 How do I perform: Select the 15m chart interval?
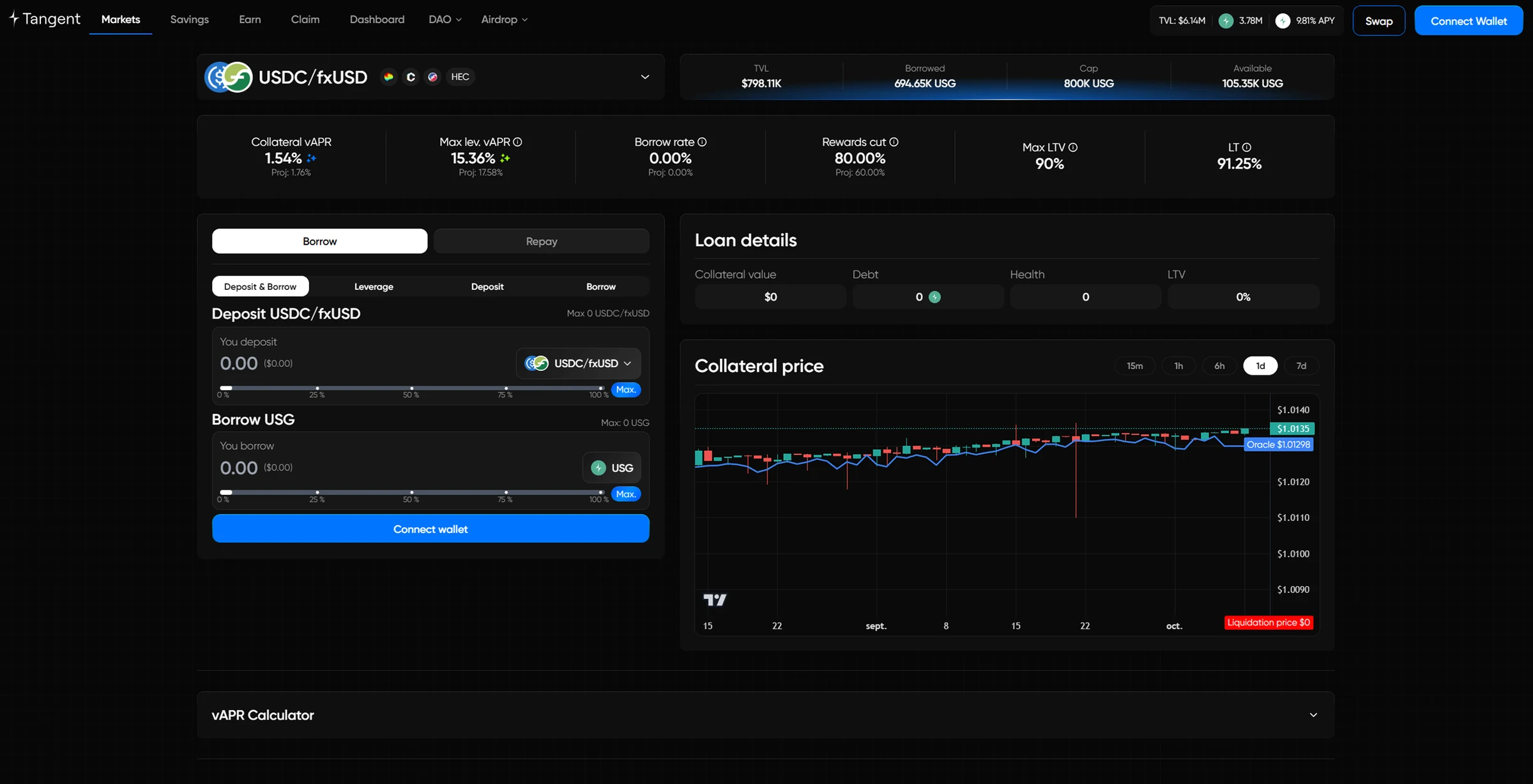(x=1134, y=366)
